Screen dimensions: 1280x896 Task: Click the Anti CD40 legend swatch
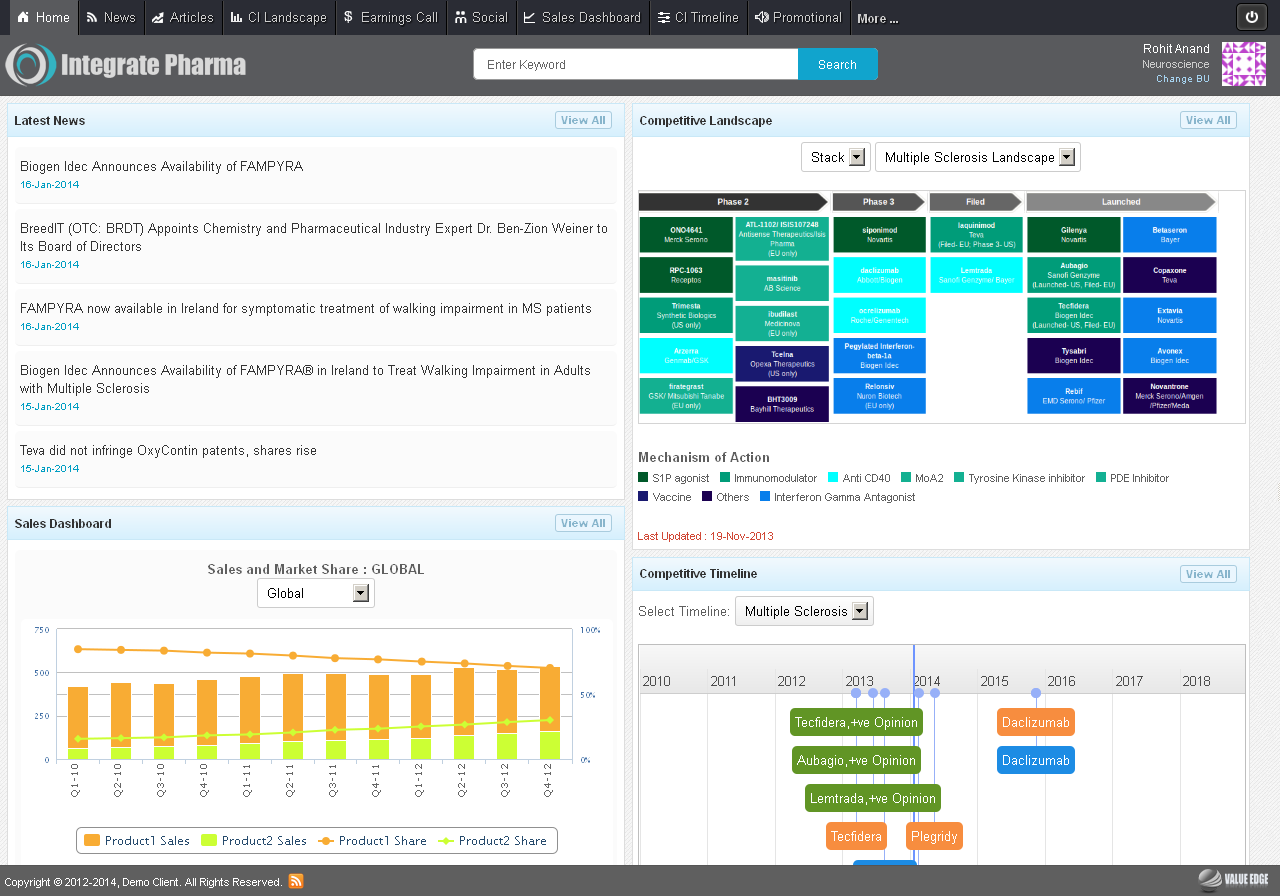pyautogui.click(x=831, y=478)
